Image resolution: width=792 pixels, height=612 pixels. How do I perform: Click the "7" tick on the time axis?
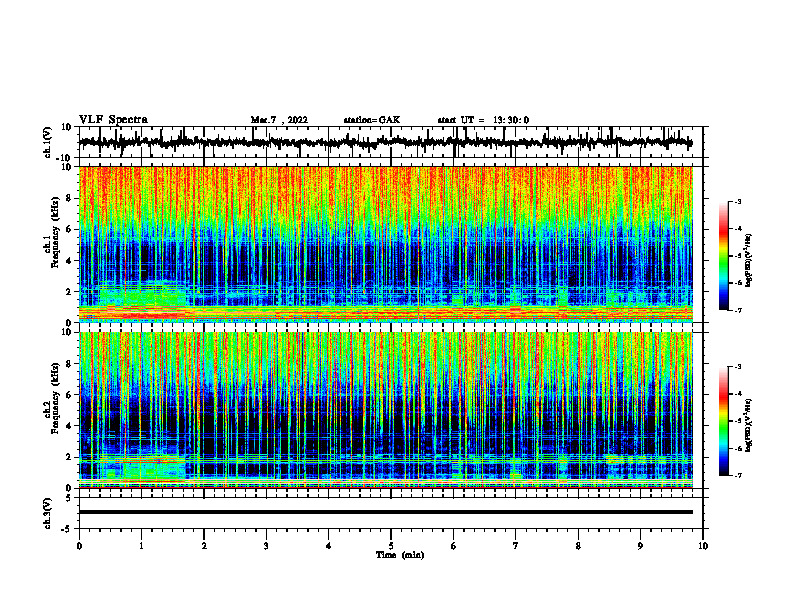[516, 546]
